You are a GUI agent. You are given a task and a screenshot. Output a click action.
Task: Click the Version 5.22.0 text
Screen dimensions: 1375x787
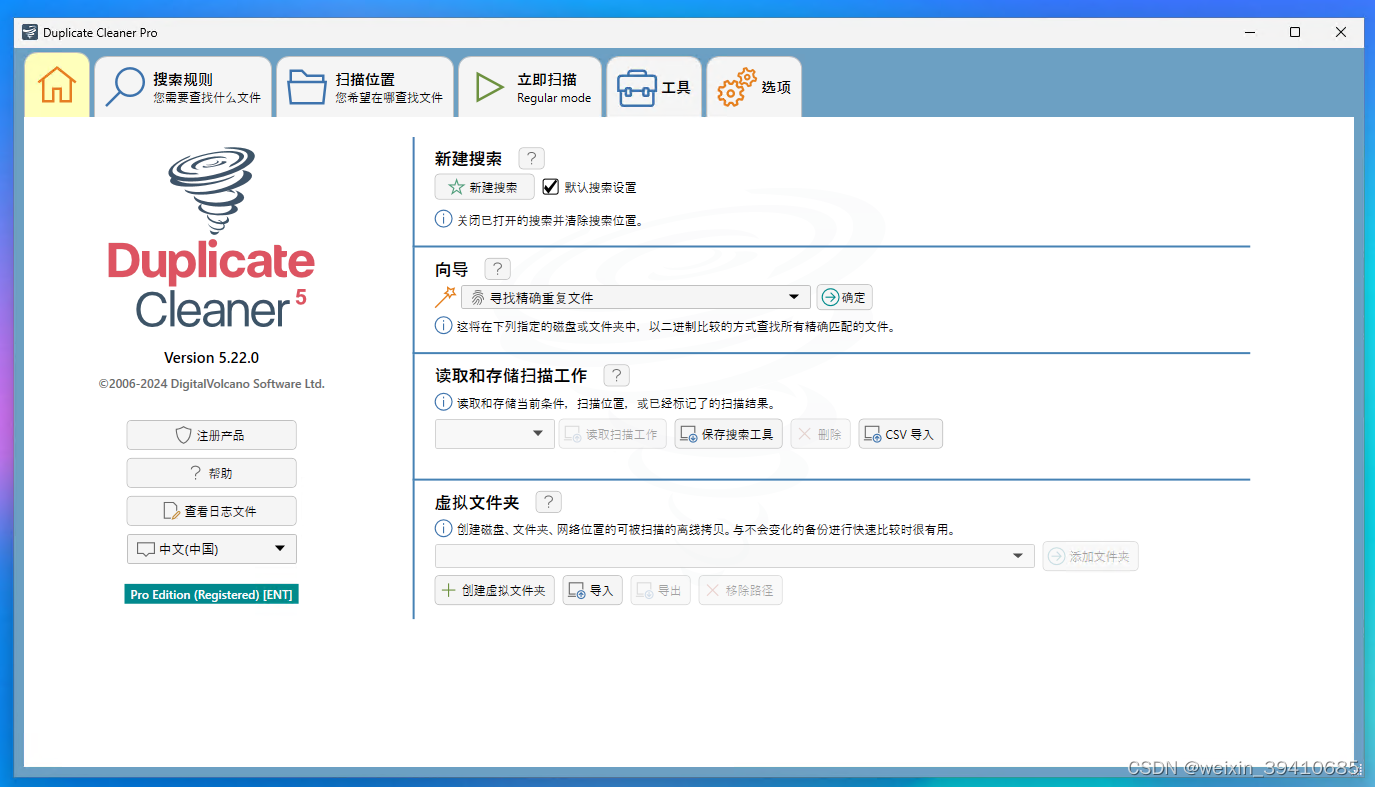pos(211,357)
